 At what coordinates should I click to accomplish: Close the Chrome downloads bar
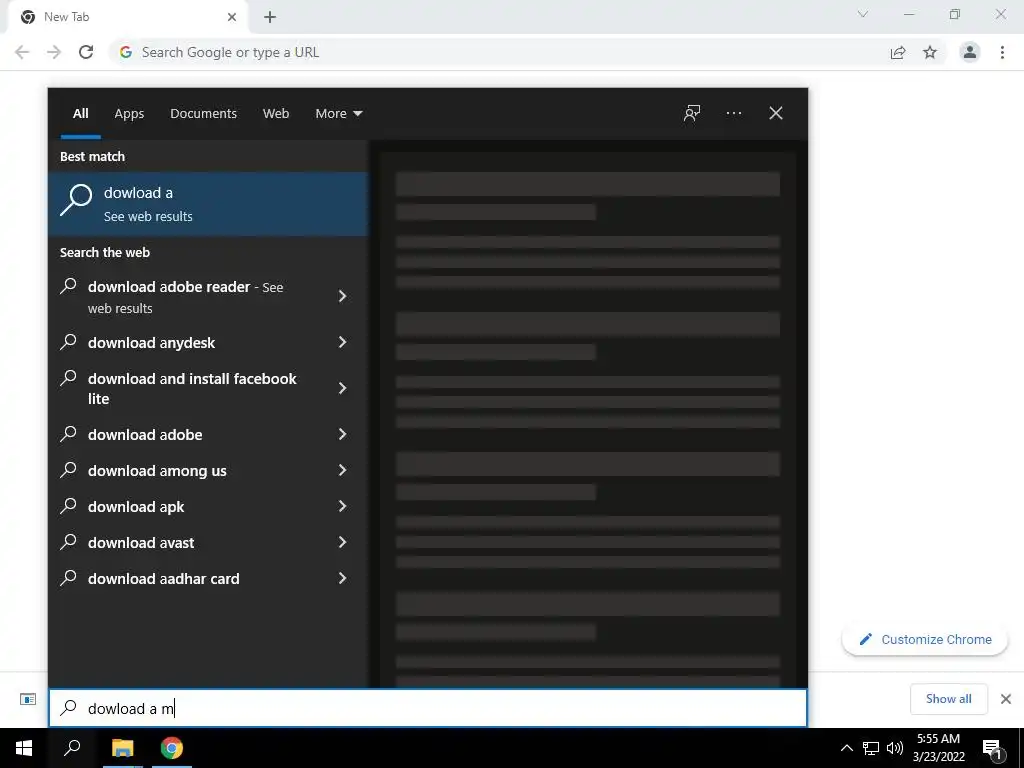1006,699
